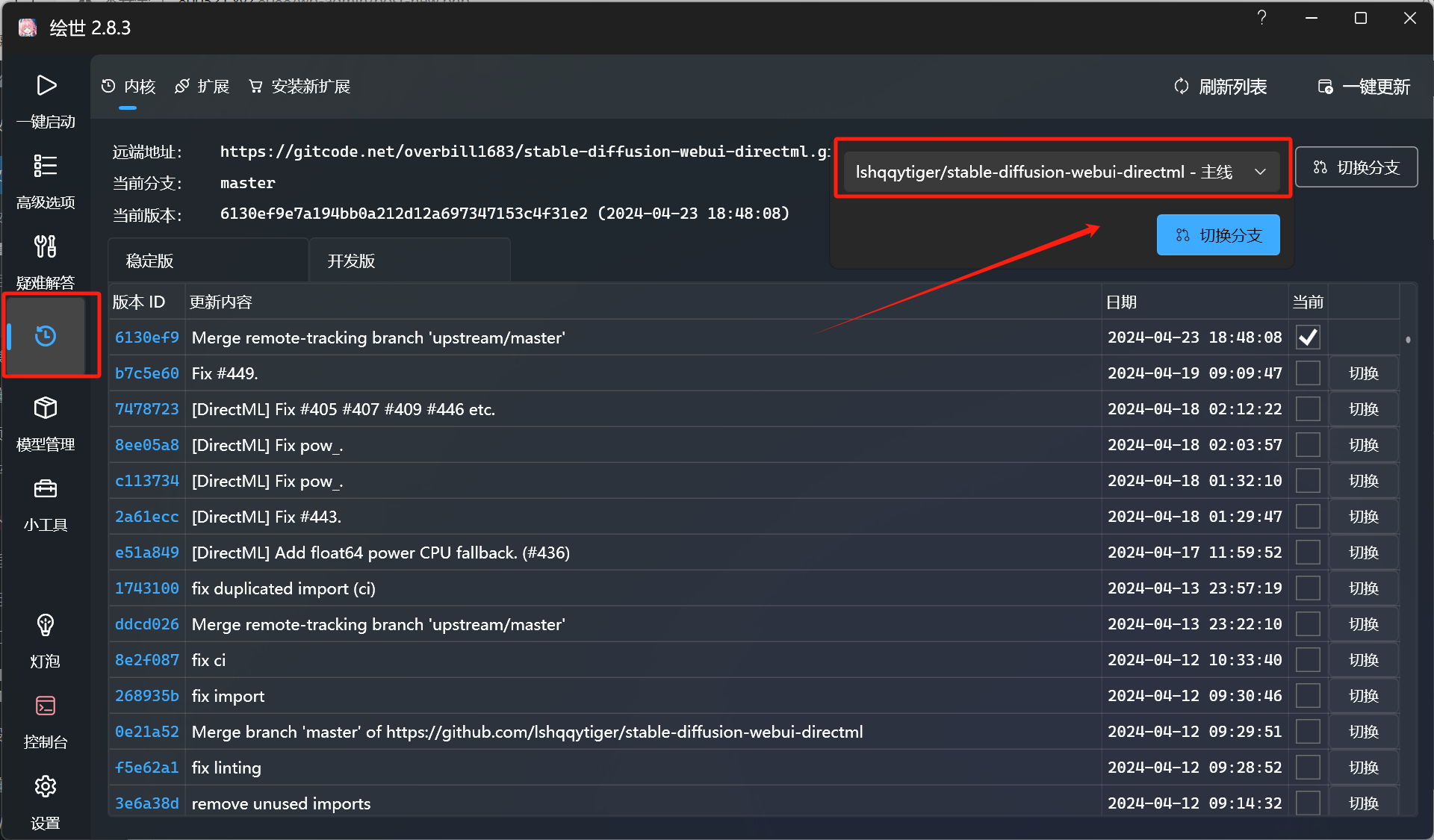Open the console terminal icon
1434x840 pixels.
click(x=46, y=706)
